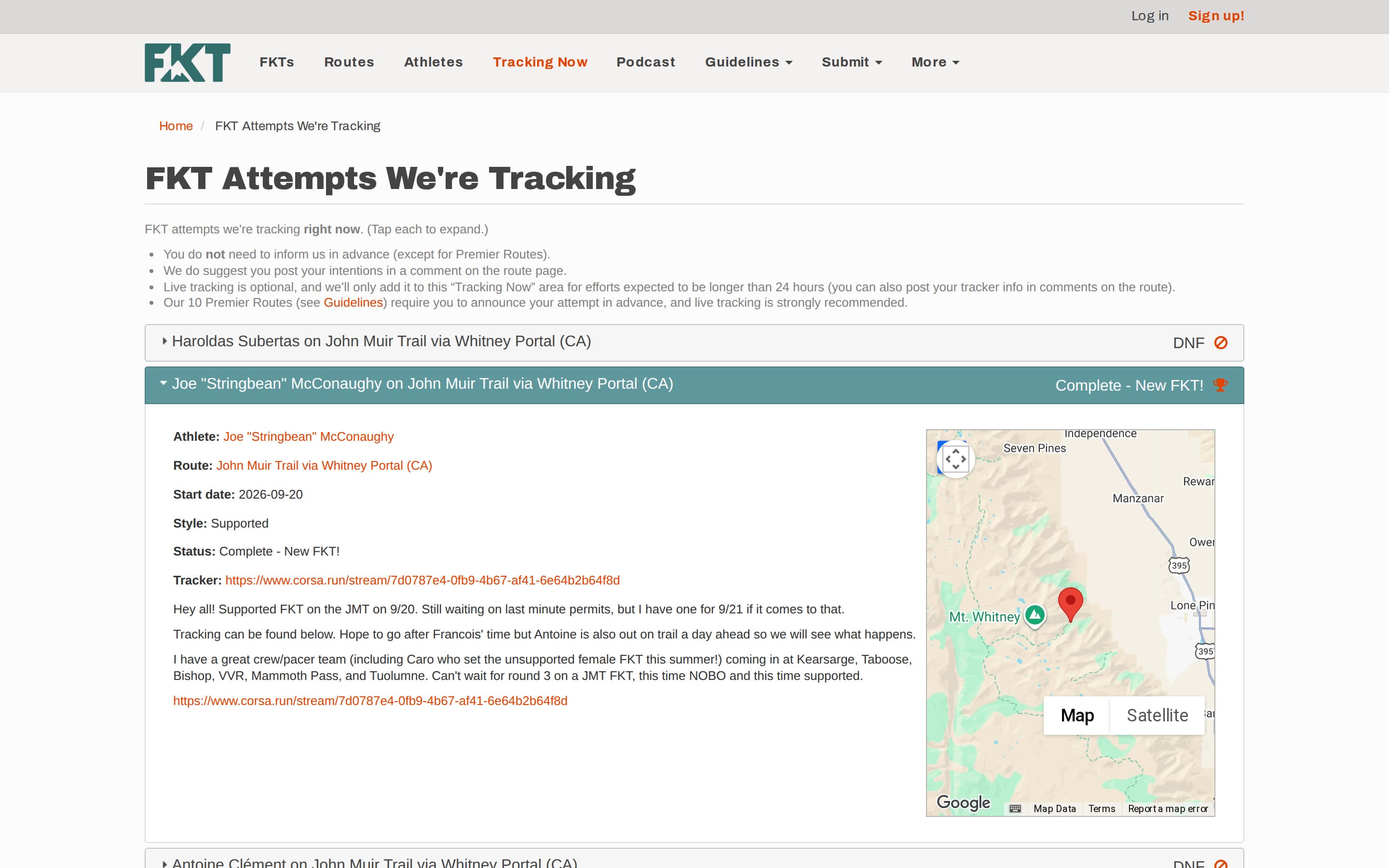This screenshot has height=868, width=1389.
Task: Click the Google logo on the map
Action: (963, 802)
